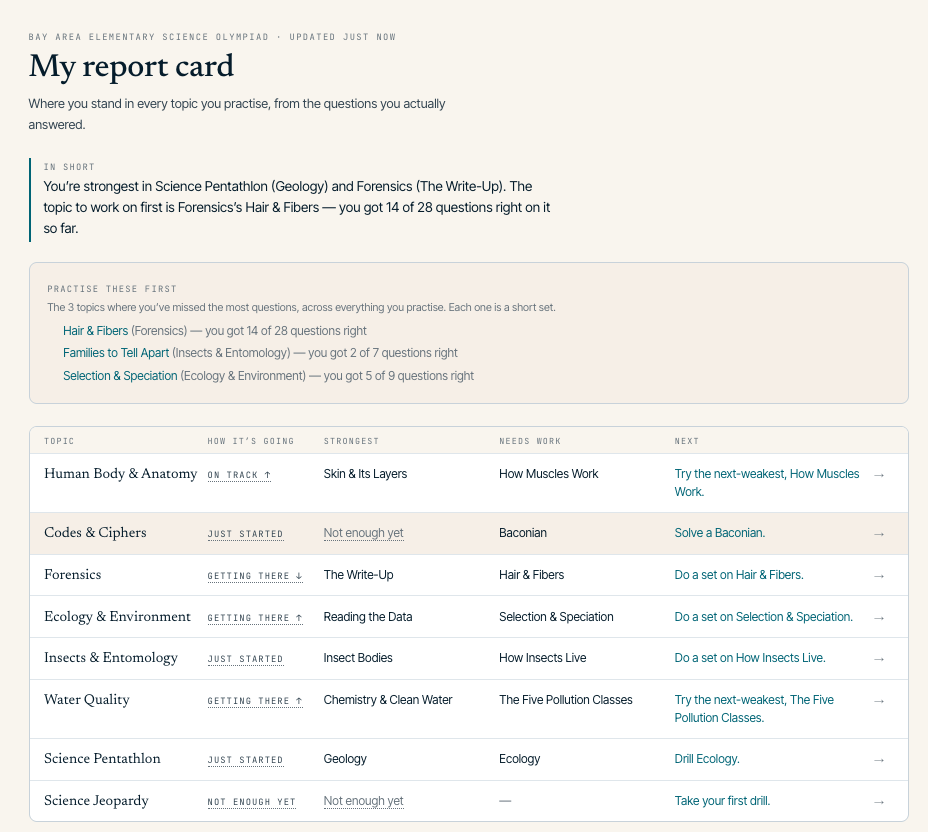Click 'Insect Bodies' strongest cell
The width and height of the screenshot is (928, 832).
click(x=357, y=657)
